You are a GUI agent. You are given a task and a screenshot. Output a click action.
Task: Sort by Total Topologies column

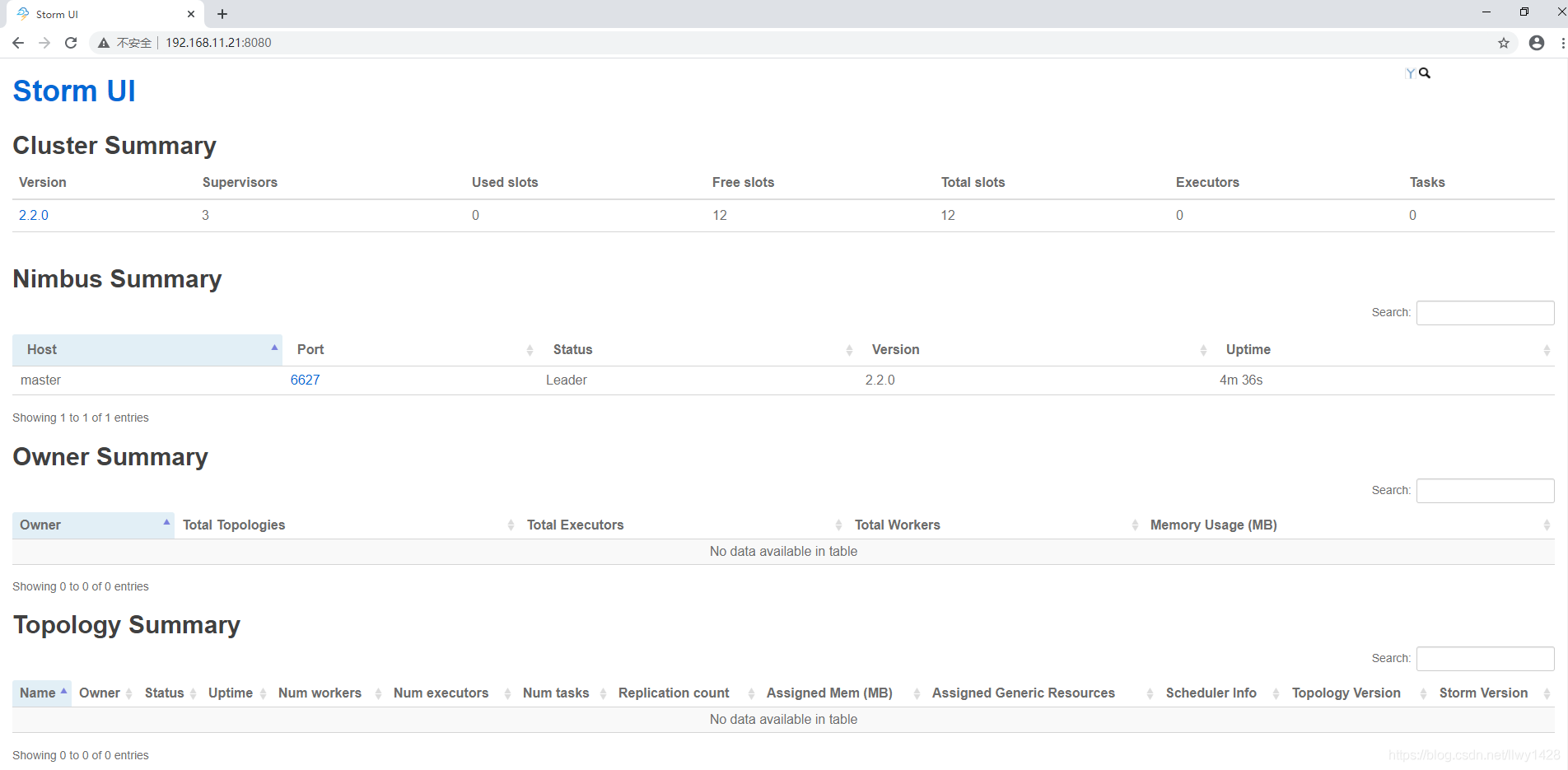pyautogui.click(x=347, y=525)
